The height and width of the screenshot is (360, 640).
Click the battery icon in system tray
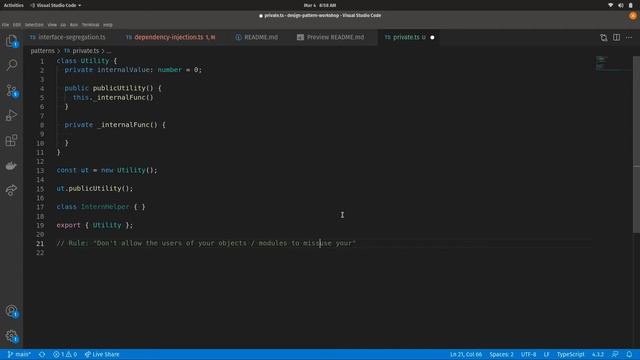point(631,5)
